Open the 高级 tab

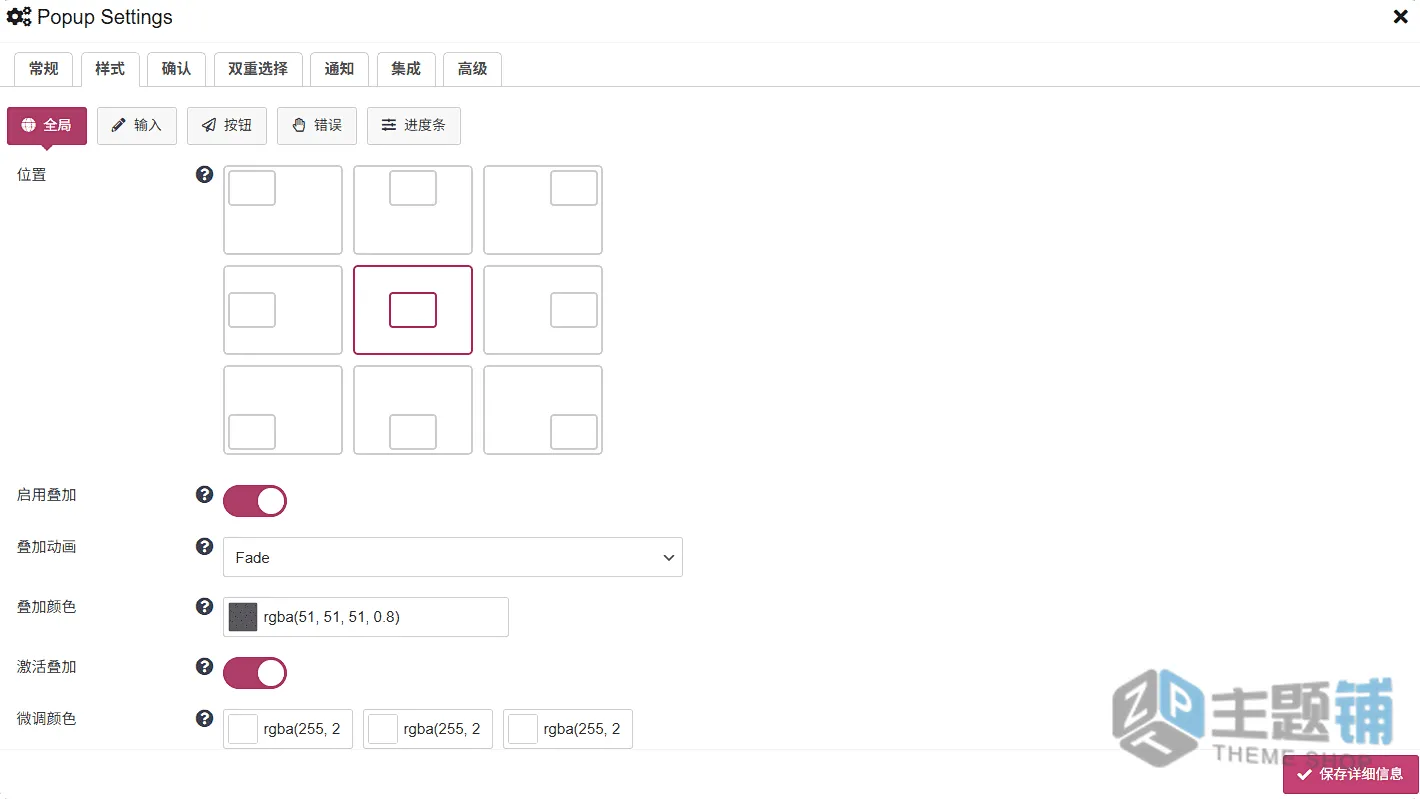point(472,69)
